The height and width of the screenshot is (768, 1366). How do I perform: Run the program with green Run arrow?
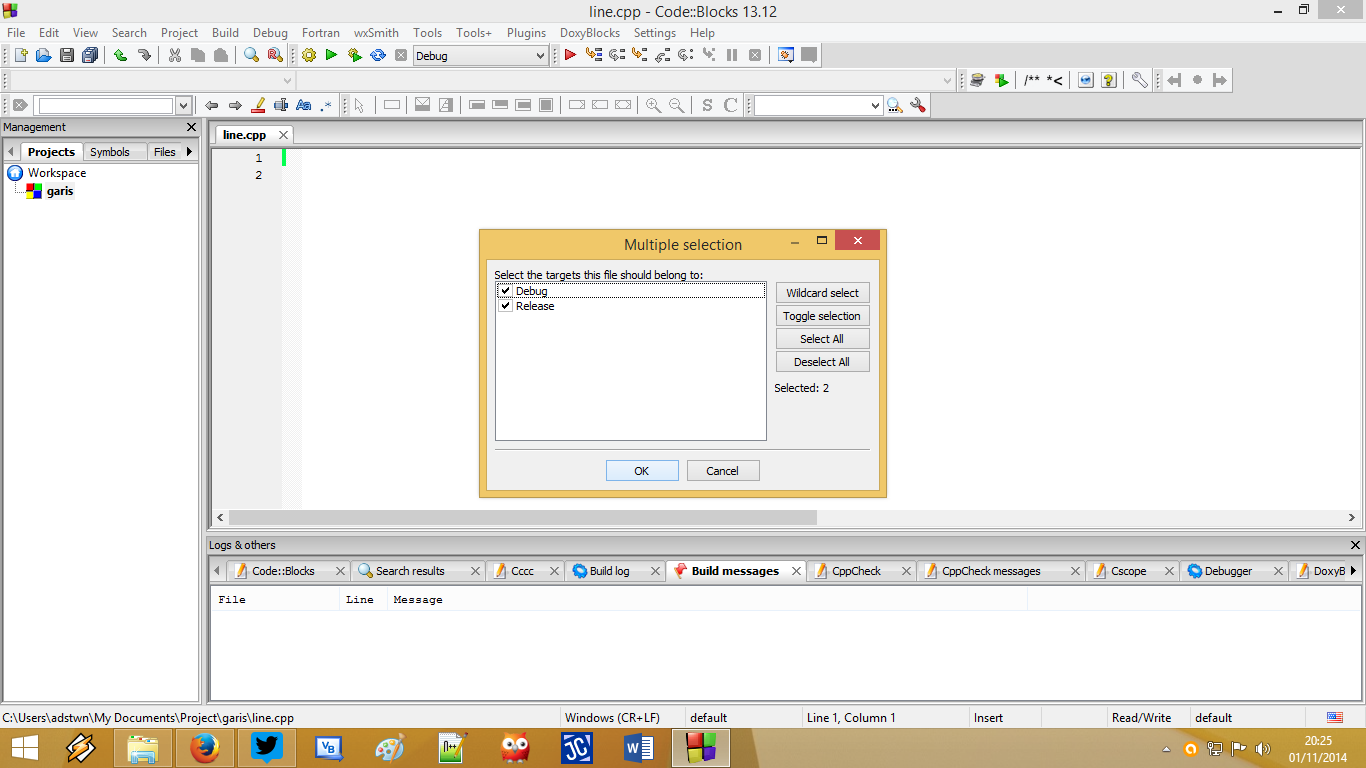(331, 55)
